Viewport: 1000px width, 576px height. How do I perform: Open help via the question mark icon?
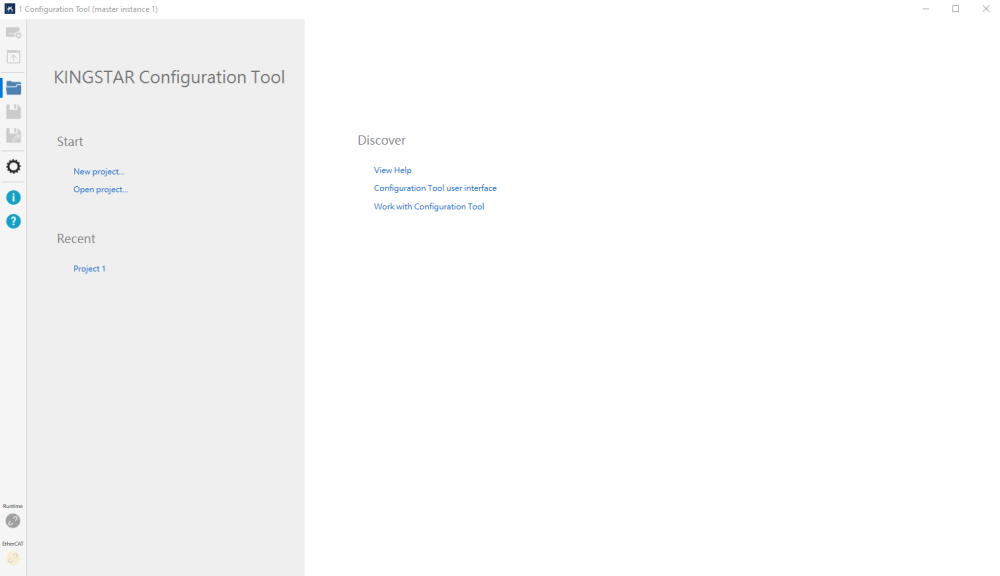point(13,221)
